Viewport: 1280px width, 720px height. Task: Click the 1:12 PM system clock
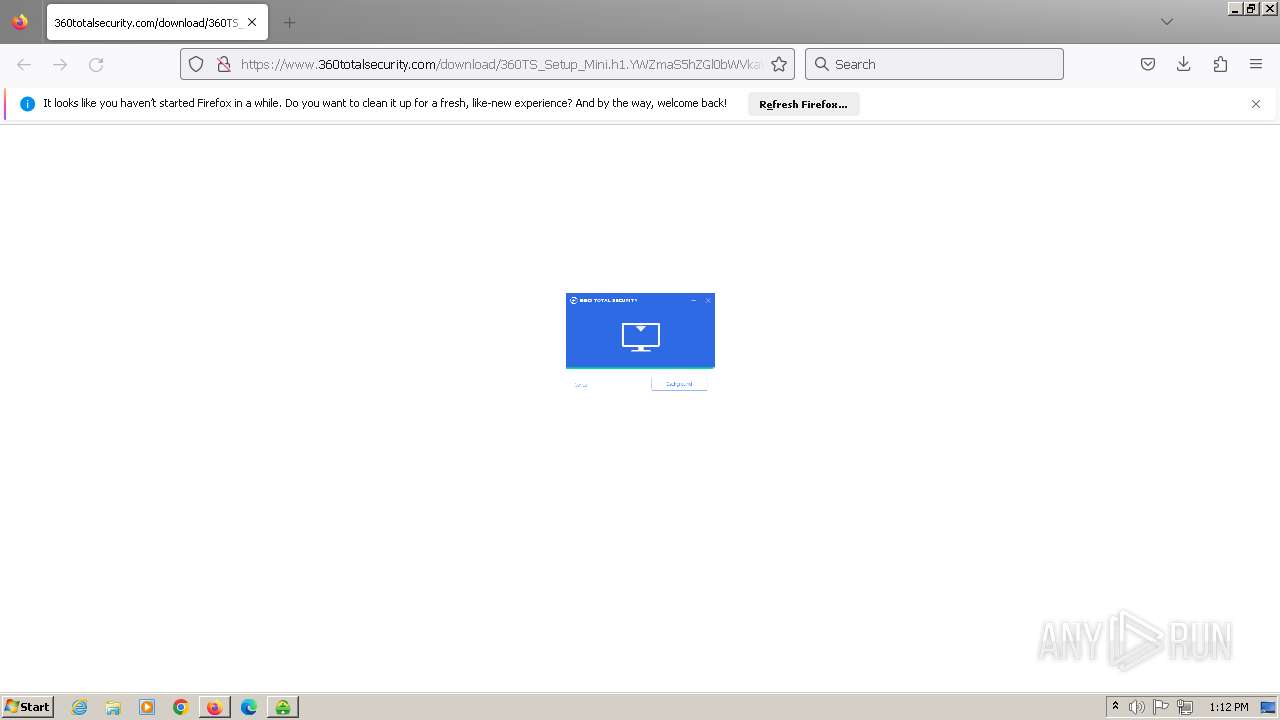pos(1228,707)
